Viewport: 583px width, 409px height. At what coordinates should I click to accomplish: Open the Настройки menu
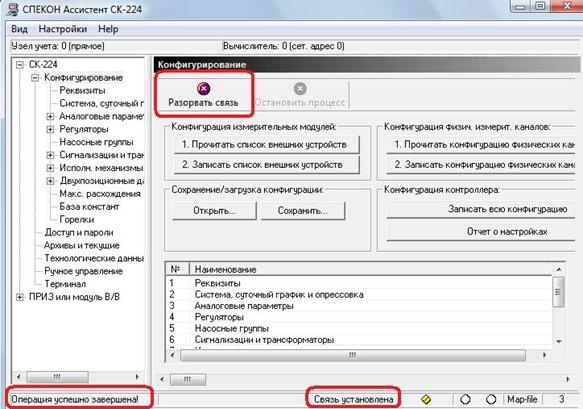point(63,29)
